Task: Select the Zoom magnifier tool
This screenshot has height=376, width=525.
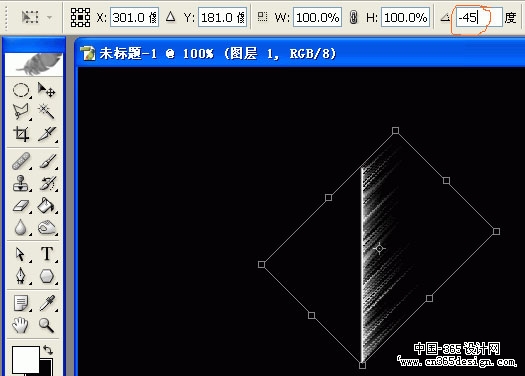Action: point(46,325)
